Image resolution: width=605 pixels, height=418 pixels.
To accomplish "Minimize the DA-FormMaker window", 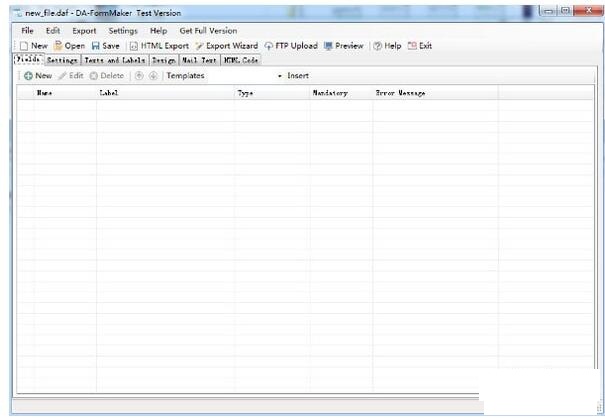I will point(548,11).
